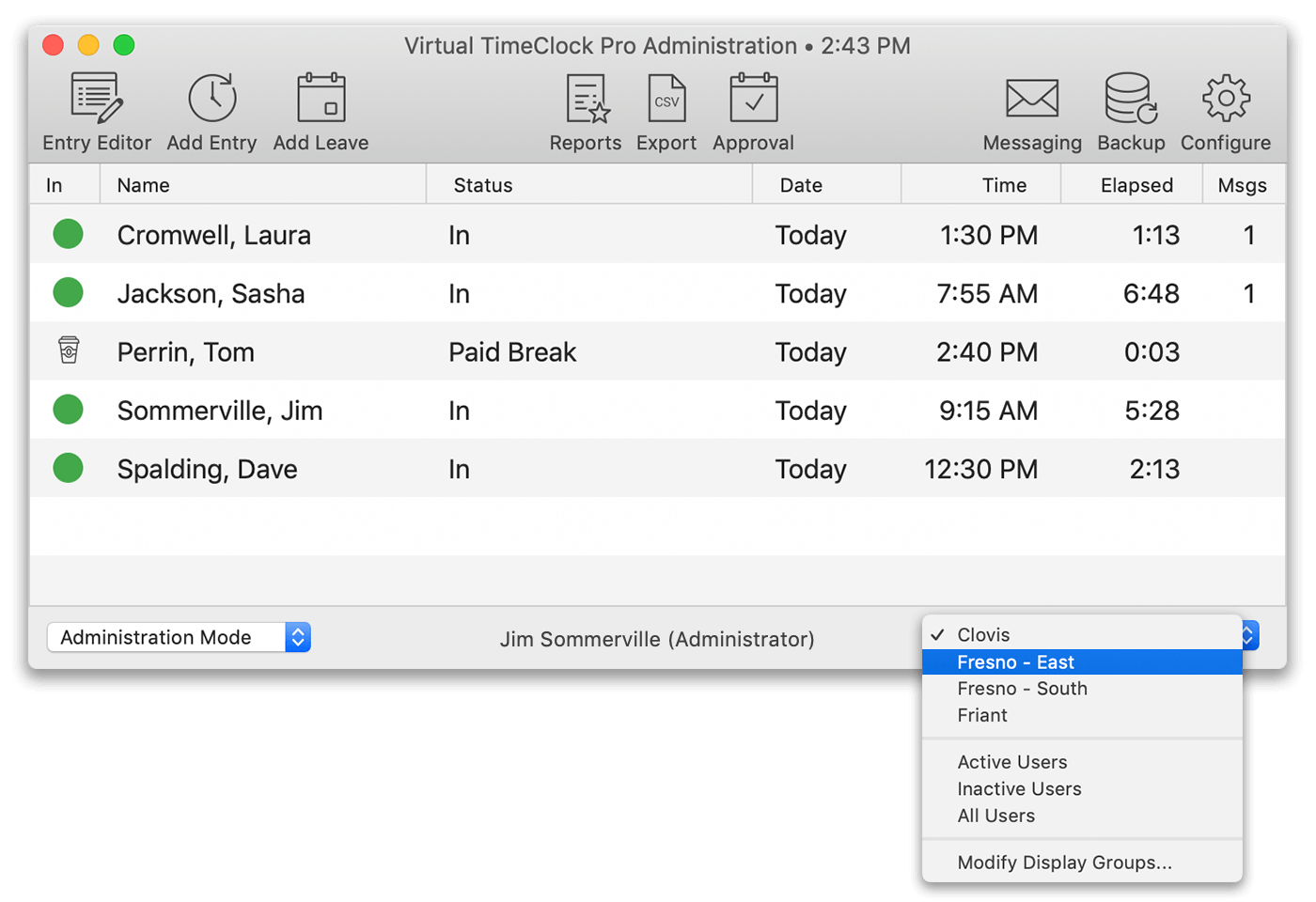Select All Users menu entry
Image resolution: width=1316 pixels, height=902 pixels.
pyautogui.click(x=1082, y=816)
